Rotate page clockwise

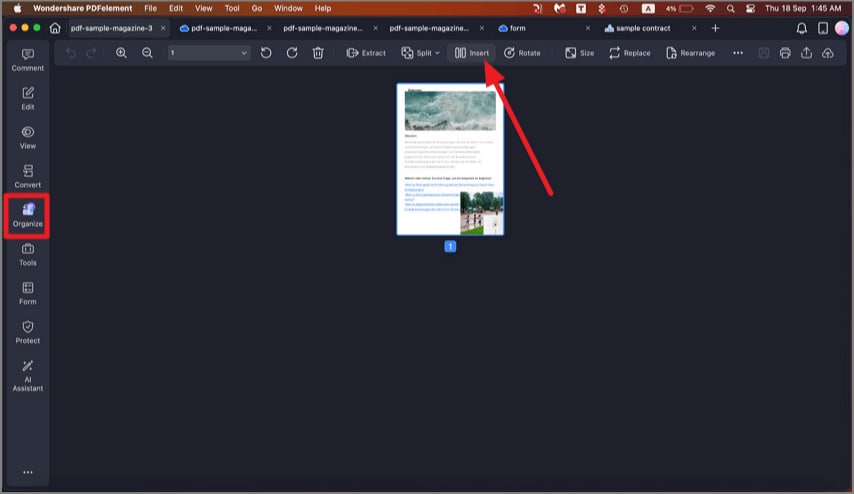click(x=292, y=53)
